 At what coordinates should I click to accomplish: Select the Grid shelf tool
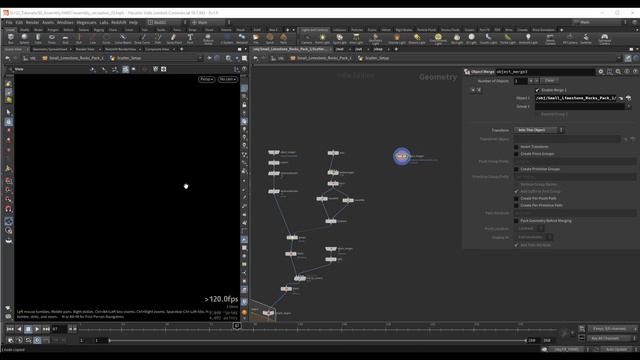click(65, 39)
